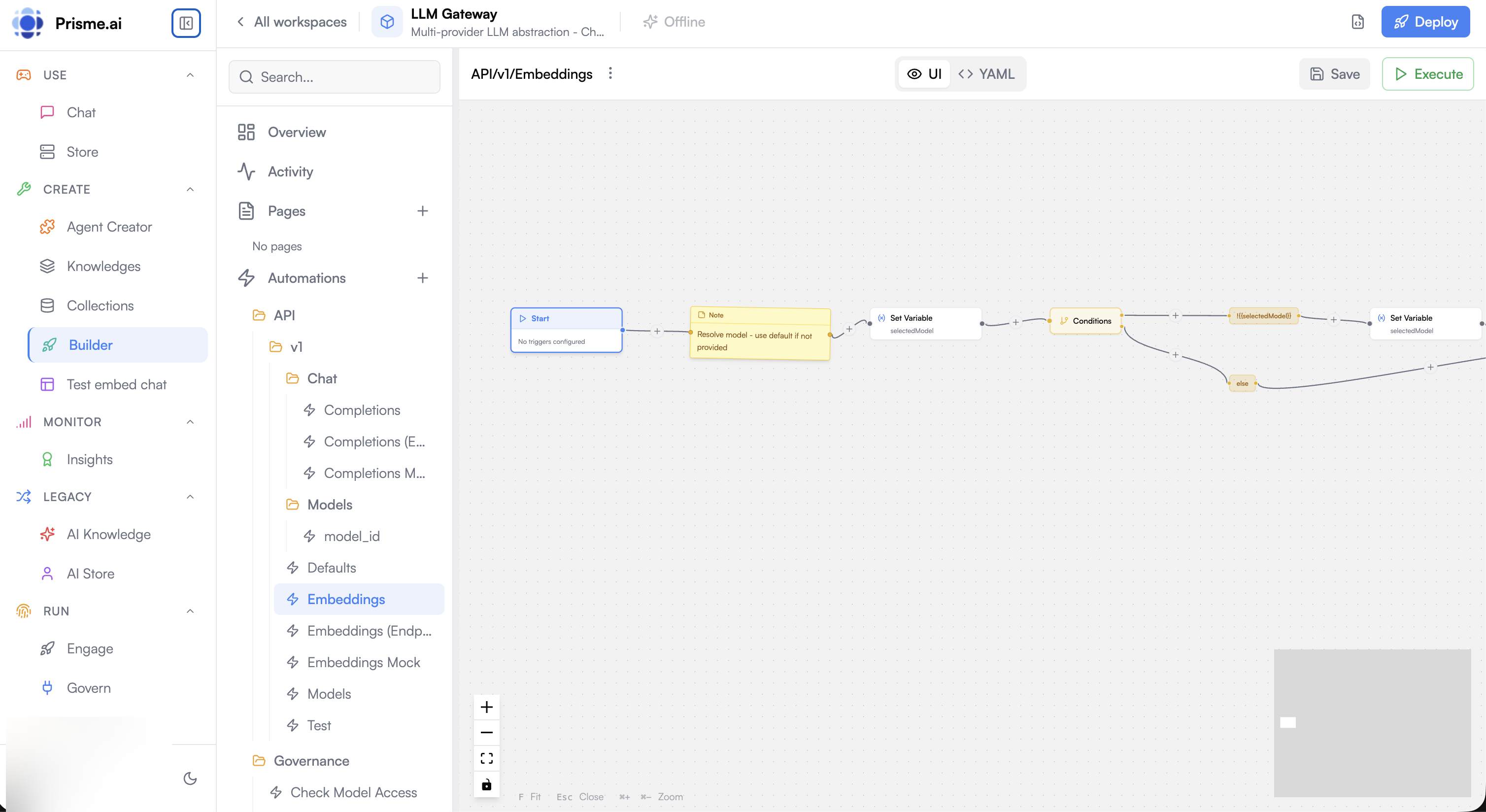Select the Conditions node

(1085, 321)
